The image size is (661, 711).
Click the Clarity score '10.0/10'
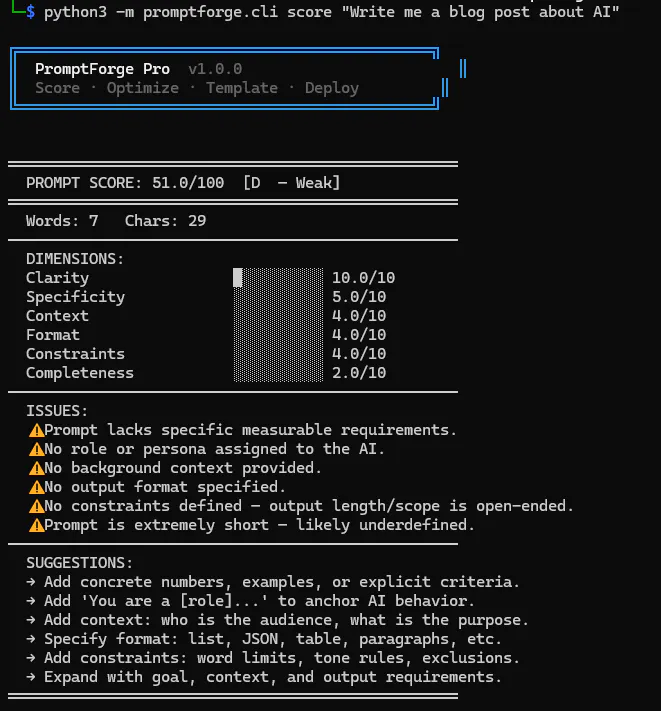pyautogui.click(x=364, y=278)
